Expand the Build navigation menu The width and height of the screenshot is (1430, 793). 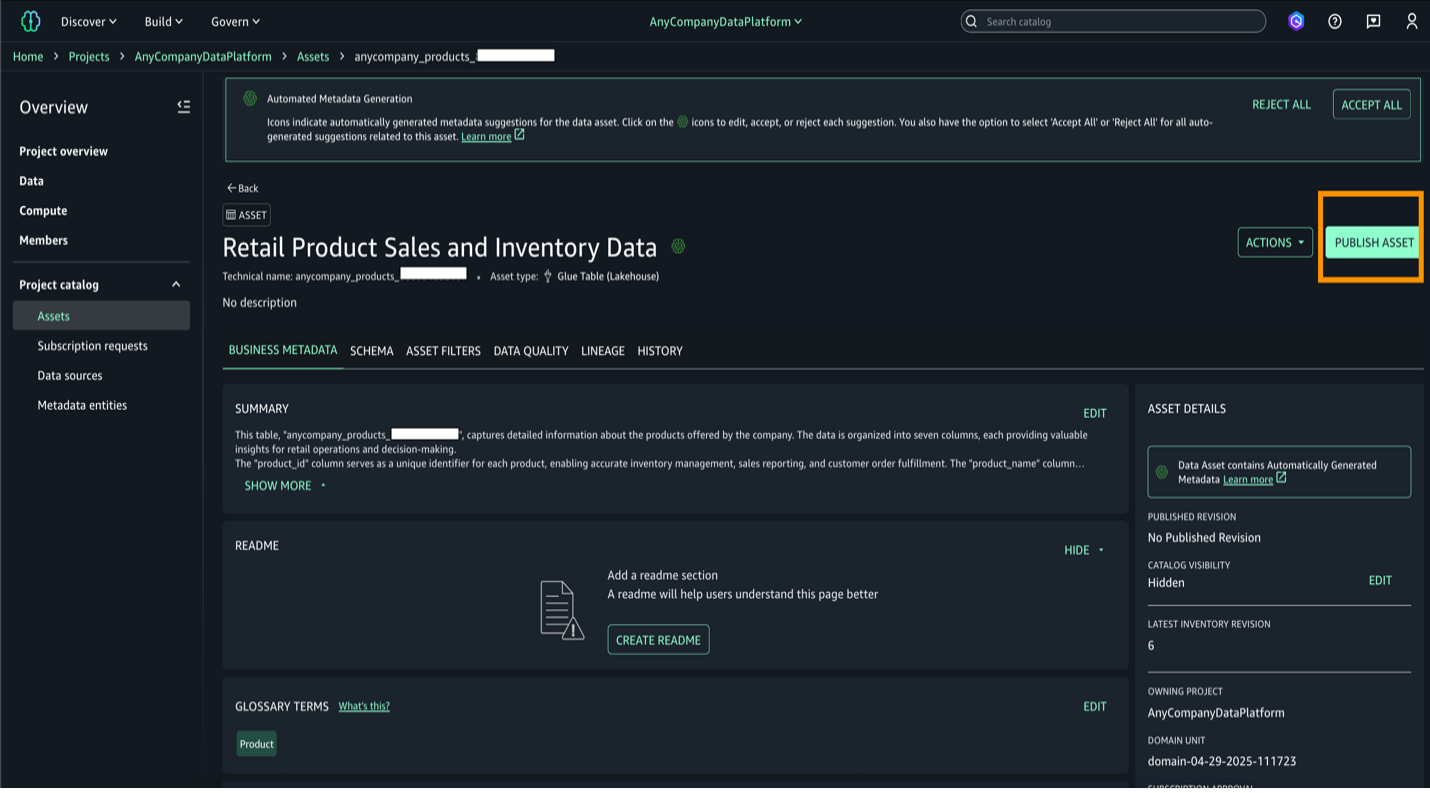coord(163,21)
